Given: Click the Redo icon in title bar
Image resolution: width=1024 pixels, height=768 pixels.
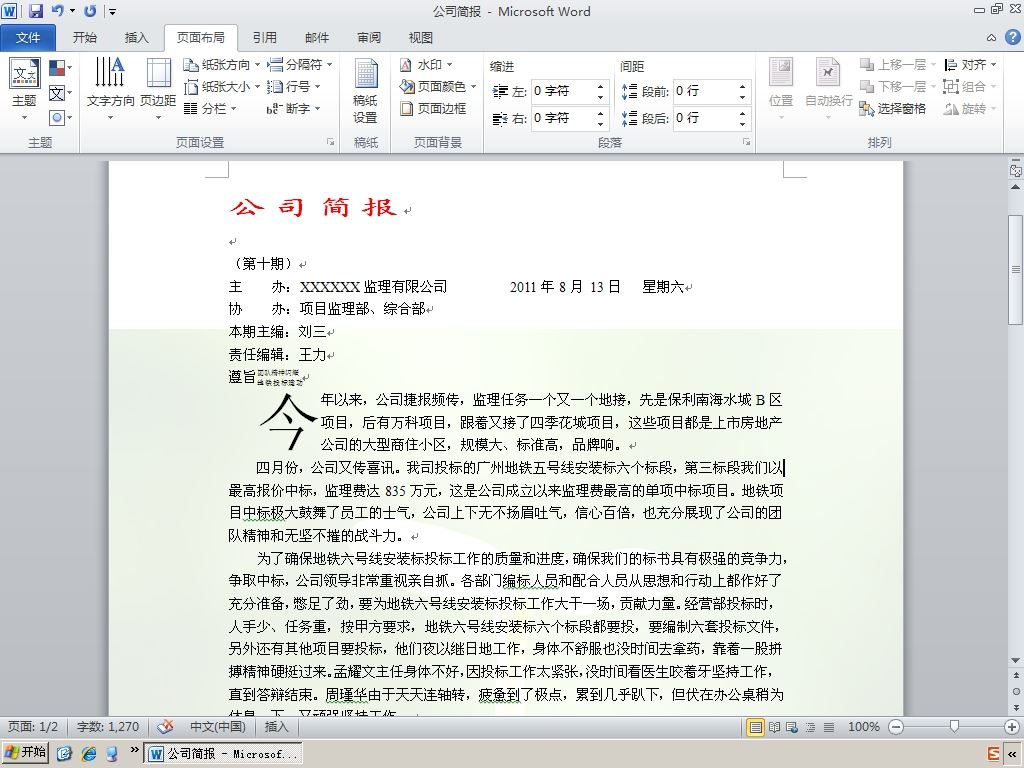Looking at the screenshot, I should (x=90, y=10).
